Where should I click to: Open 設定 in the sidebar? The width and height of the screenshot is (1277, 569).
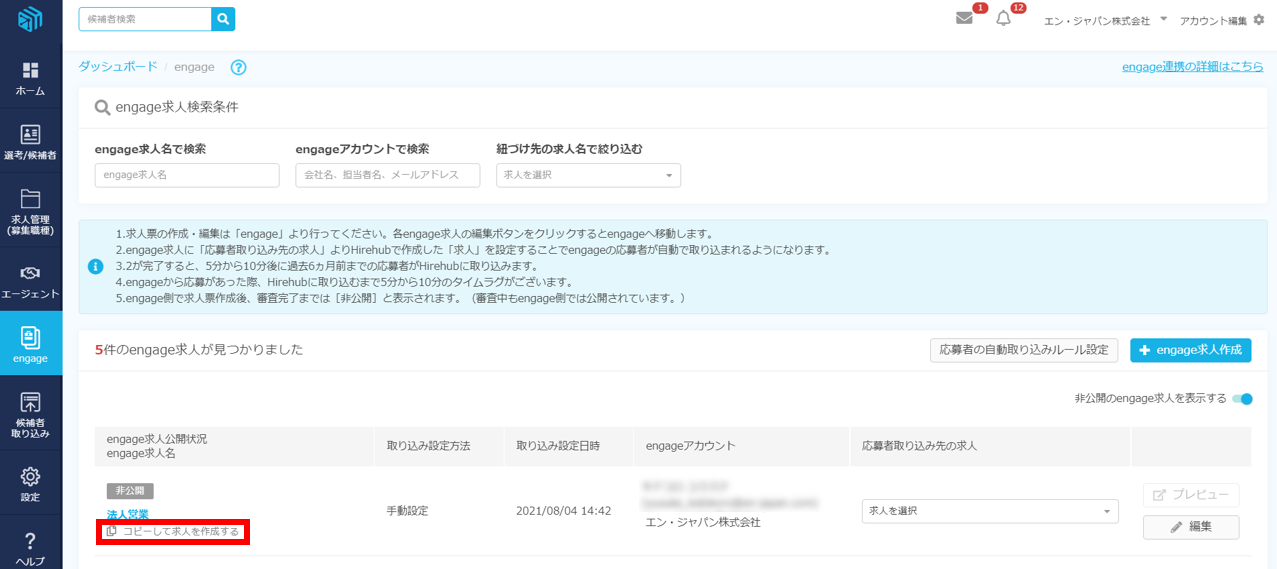pos(30,485)
